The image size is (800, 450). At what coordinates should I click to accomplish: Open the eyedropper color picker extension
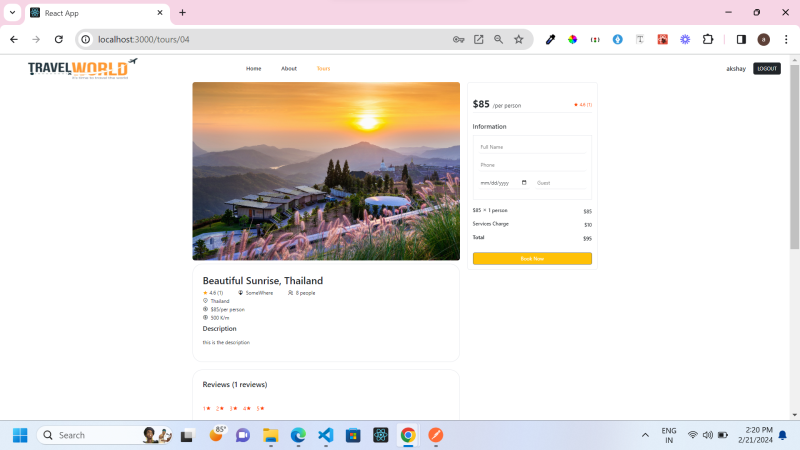click(x=550, y=39)
